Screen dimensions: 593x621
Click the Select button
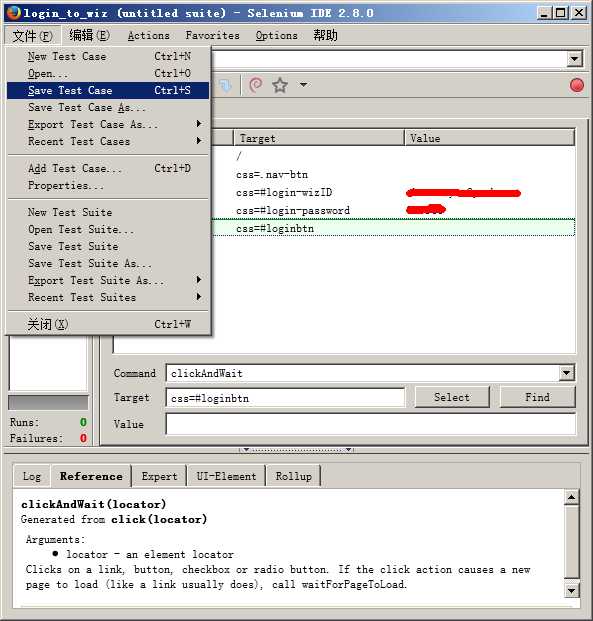point(452,397)
